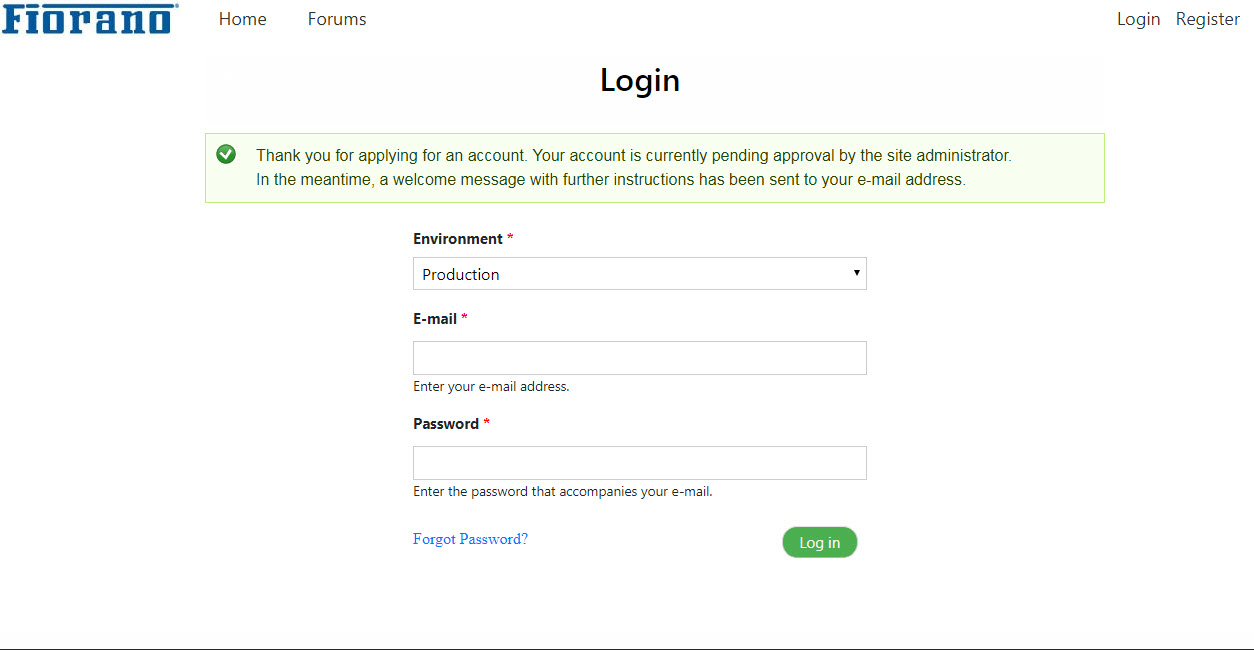This screenshot has width=1254, height=650.
Task: Focus the Password input field
Action: pyautogui.click(x=640, y=463)
